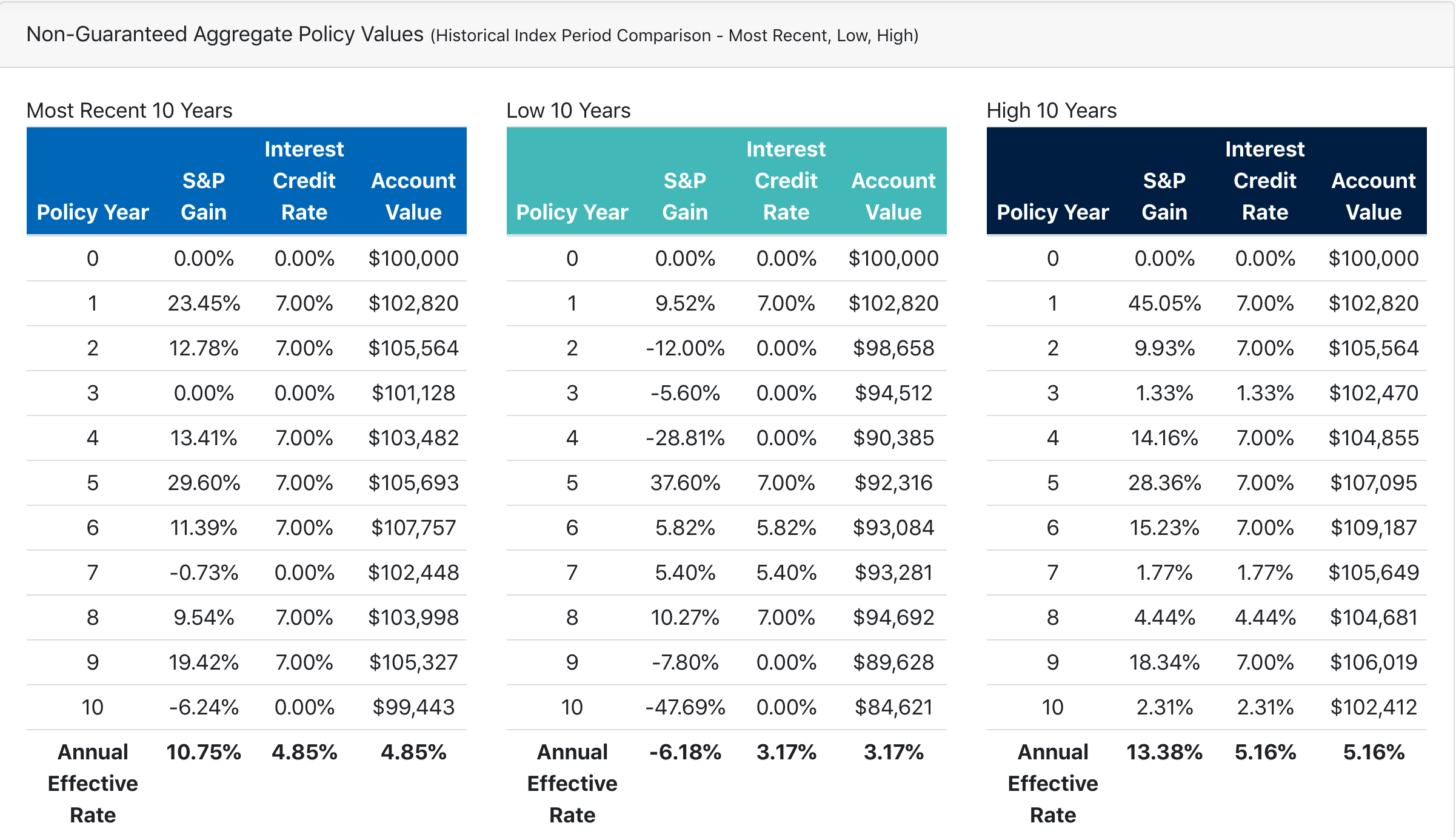1456x837 pixels.
Task: Select the S&P Gain header in teal table
Action: [686, 196]
